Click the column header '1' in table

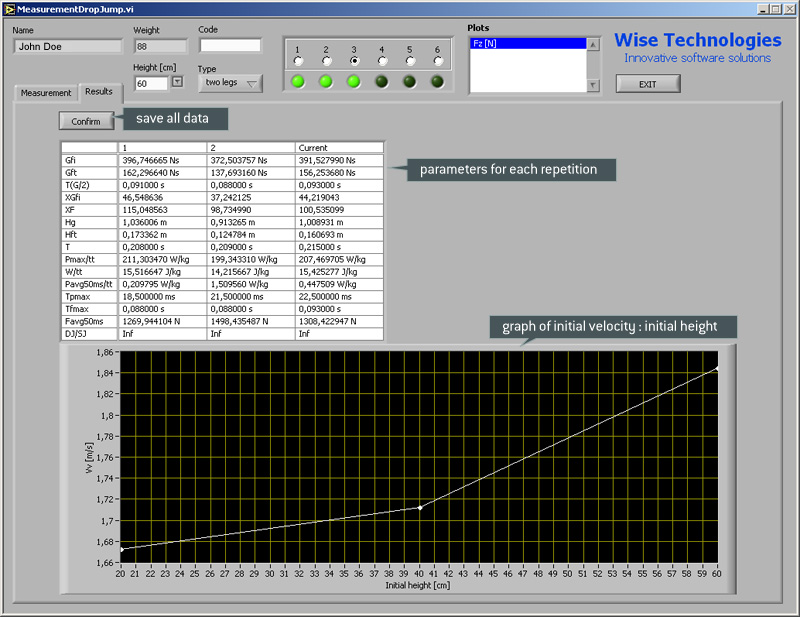162,147
